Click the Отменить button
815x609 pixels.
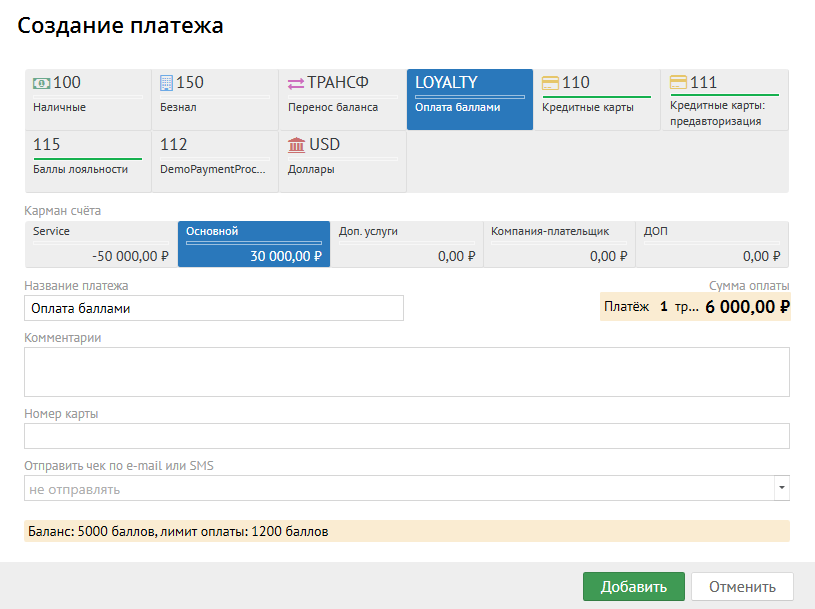click(x=742, y=587)
